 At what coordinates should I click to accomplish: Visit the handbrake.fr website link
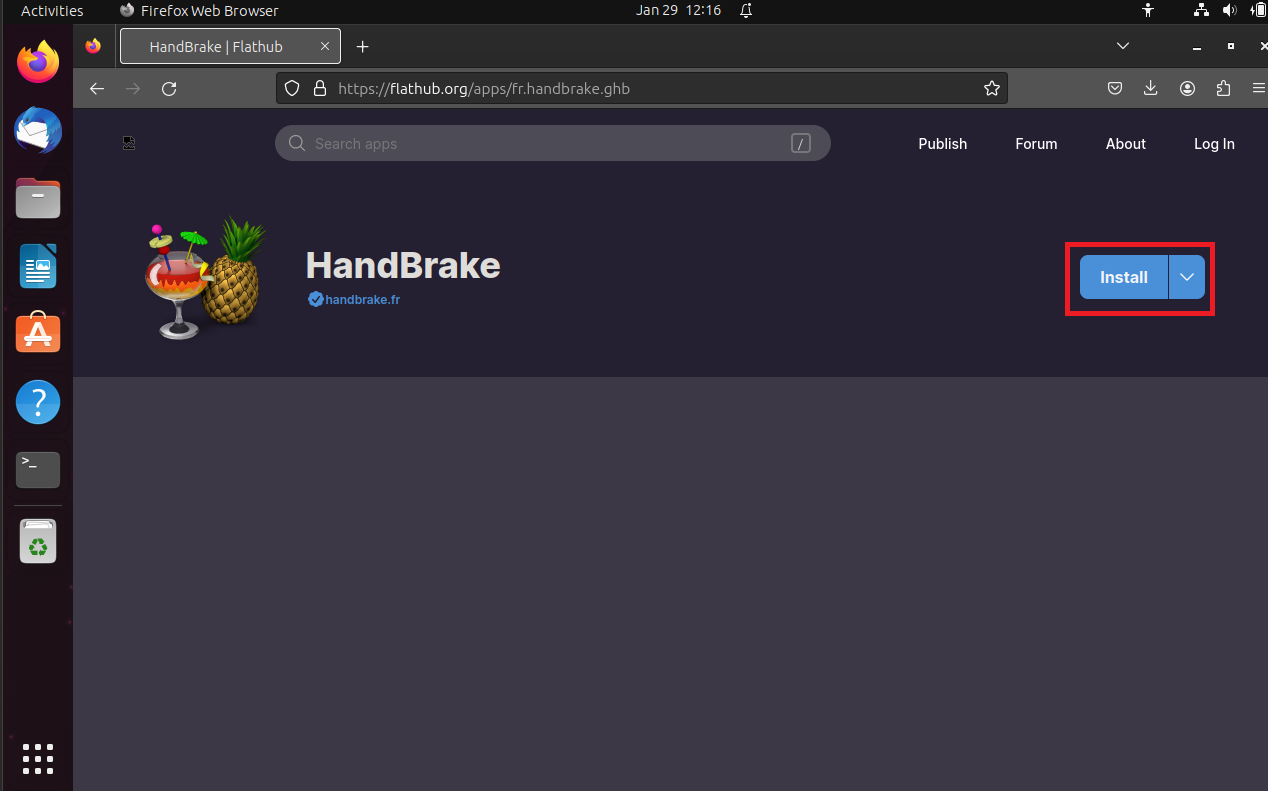click(x=354, y=299)
